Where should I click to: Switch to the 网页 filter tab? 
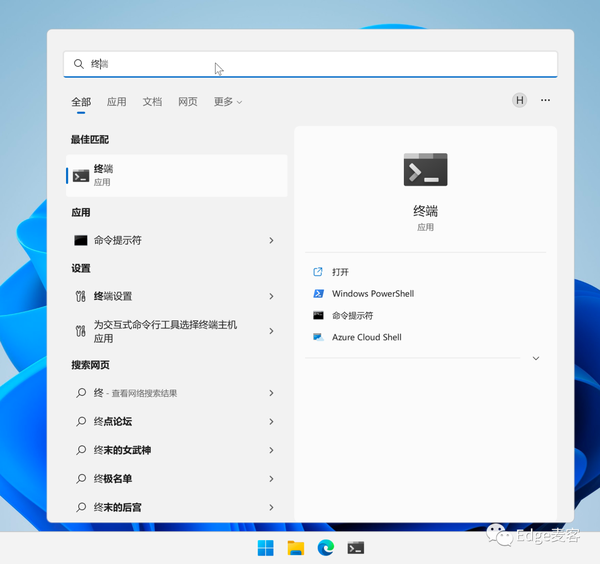pos(188,102)
